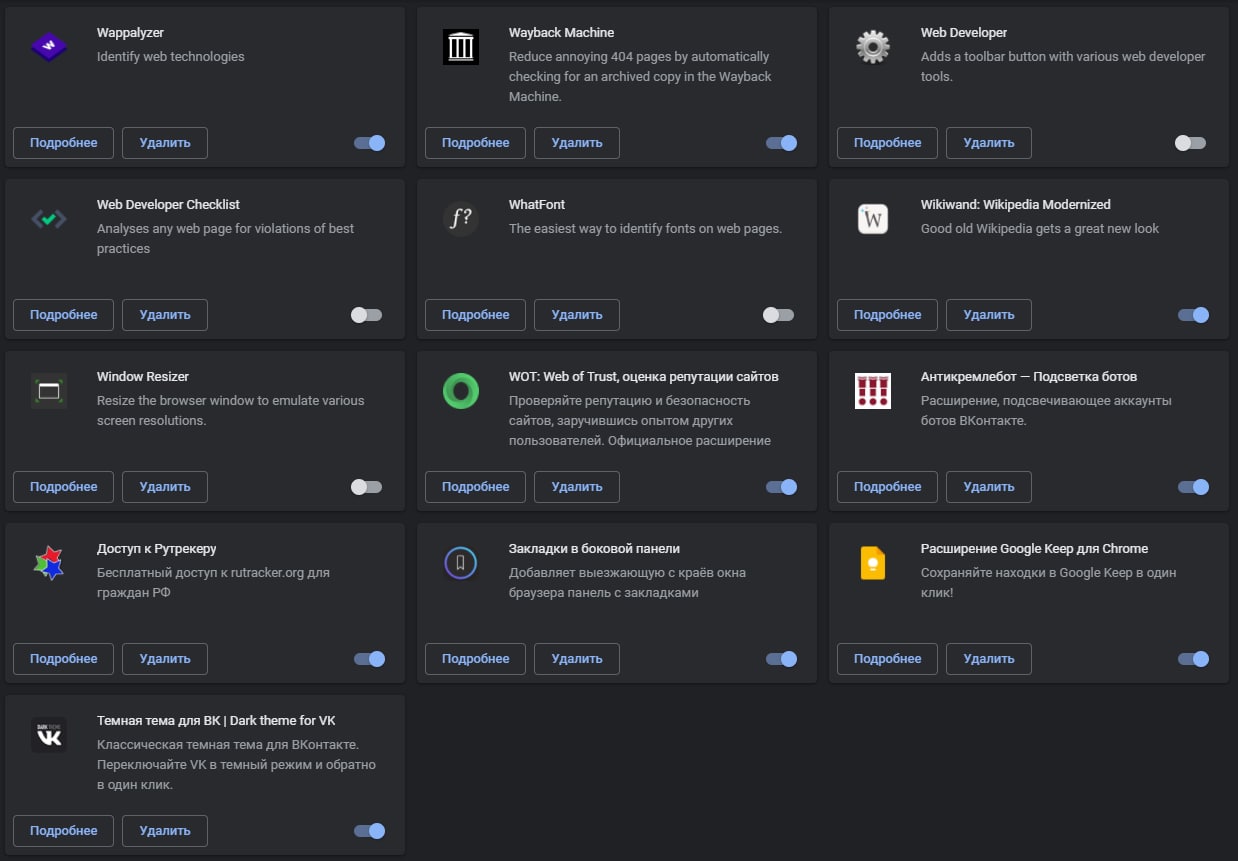
Task: Remove Google Keep extension with Удалить
Action: click(989, 659)
